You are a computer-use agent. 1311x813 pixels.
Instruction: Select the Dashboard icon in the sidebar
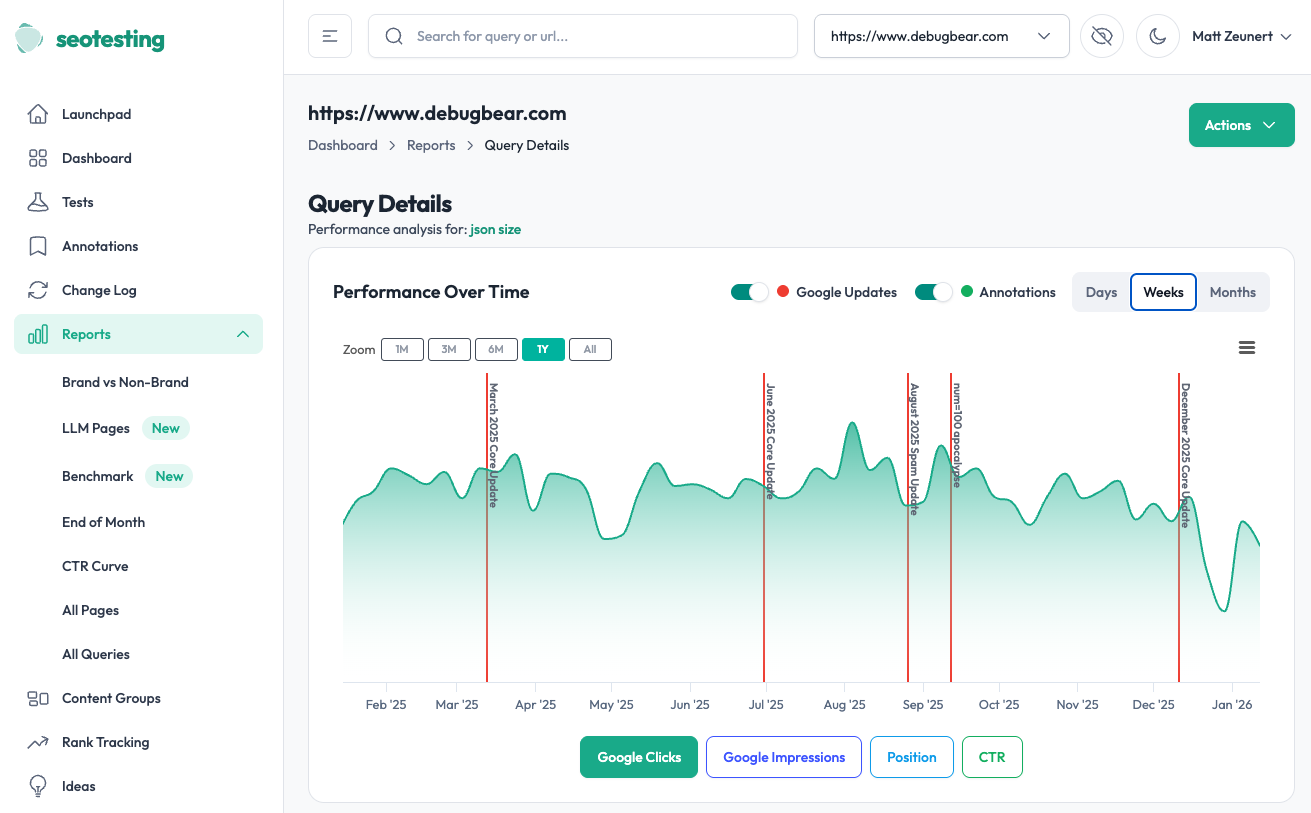(36, 157)
